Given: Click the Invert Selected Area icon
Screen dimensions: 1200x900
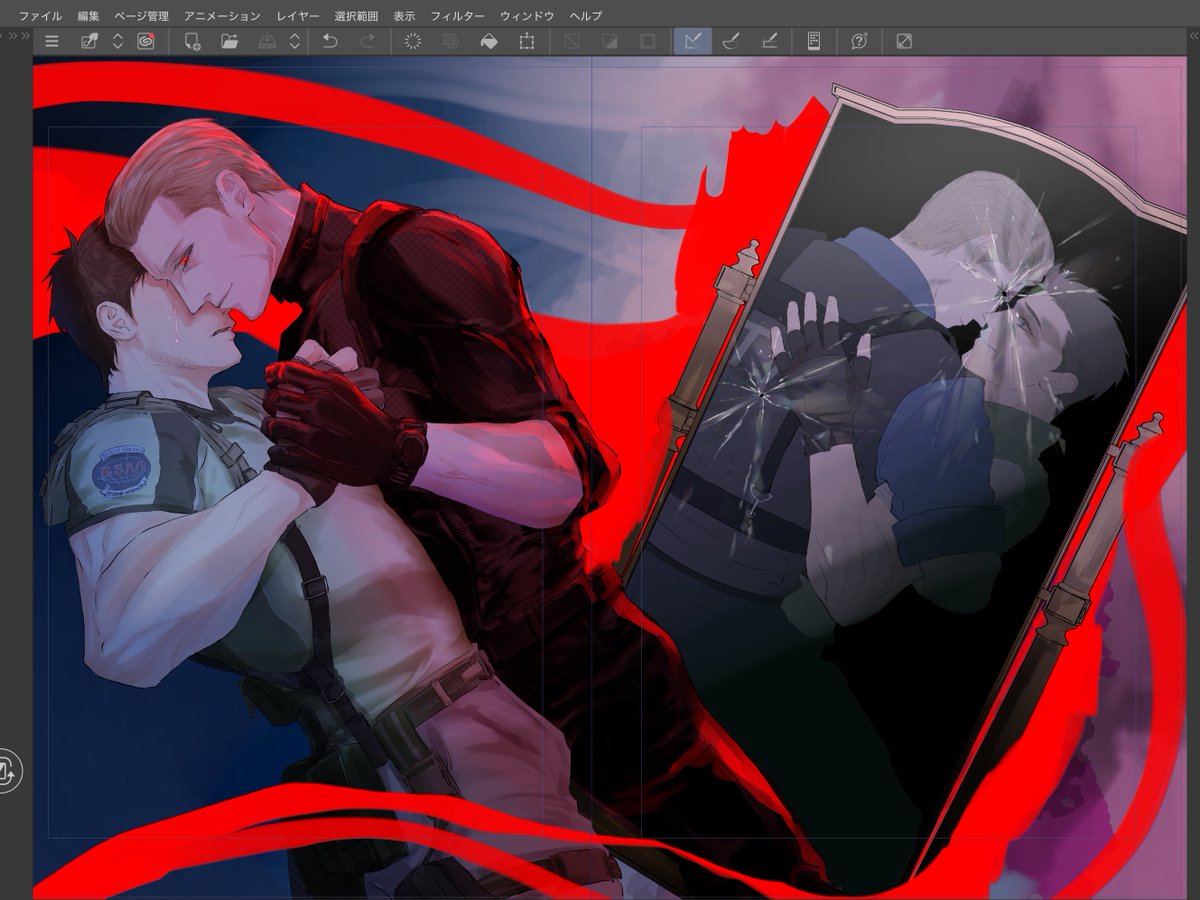Looking at the screenshot, I should point(610,41).
